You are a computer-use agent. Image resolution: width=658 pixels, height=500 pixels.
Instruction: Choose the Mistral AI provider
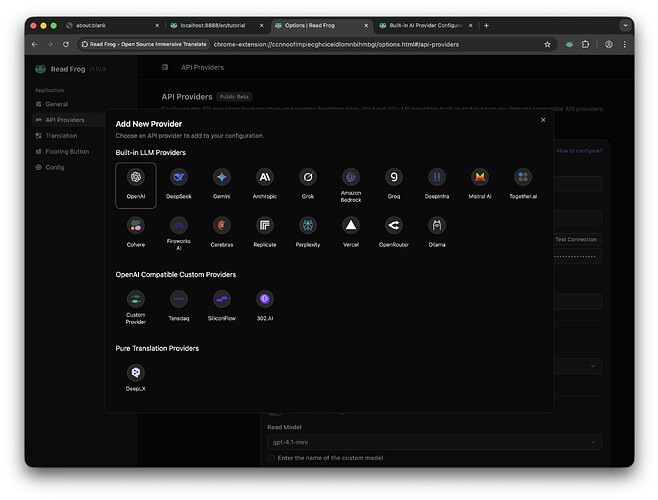point(480,185)
